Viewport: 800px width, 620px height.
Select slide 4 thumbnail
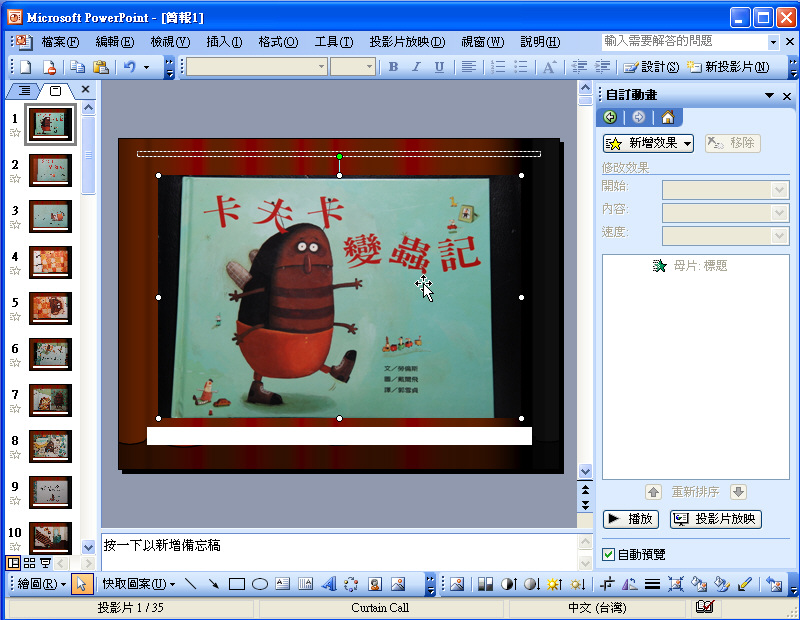[x=50, y=262]
